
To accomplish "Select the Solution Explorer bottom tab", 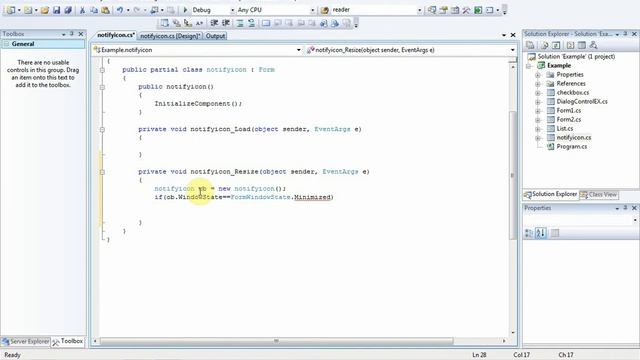I will (x=551, y=194).
